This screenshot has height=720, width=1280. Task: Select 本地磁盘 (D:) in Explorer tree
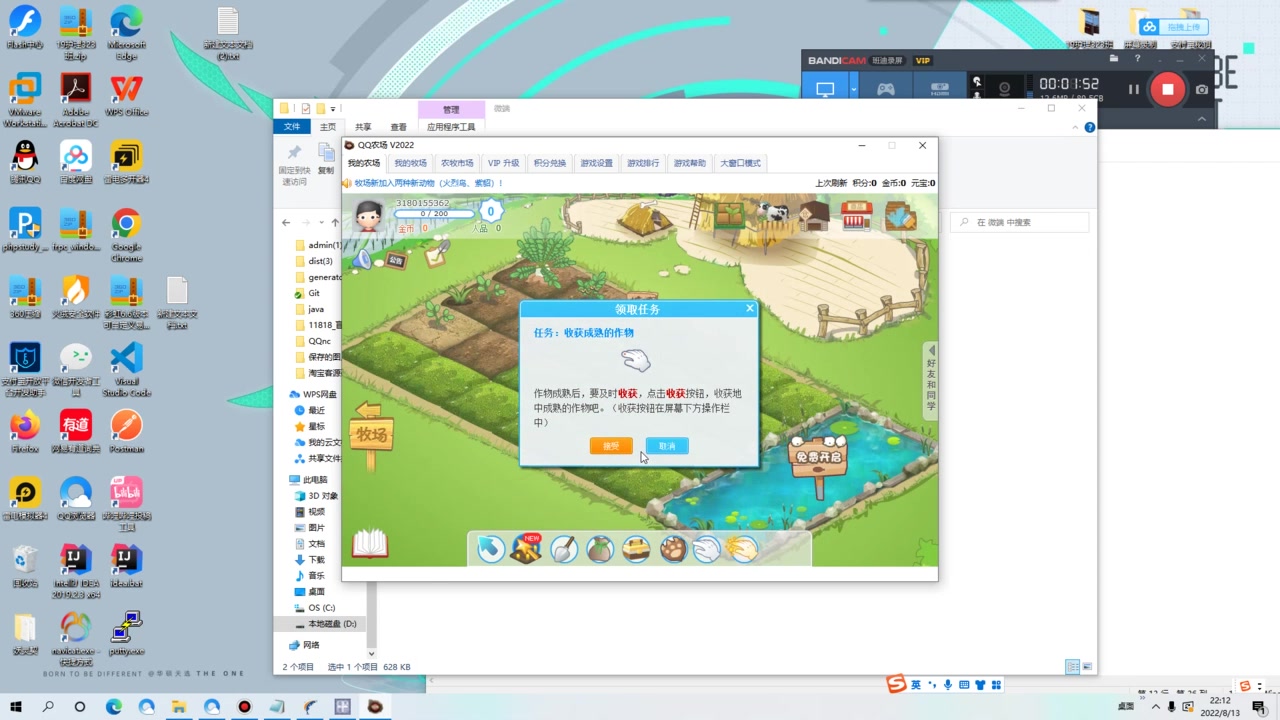pyautogui.click(x=331, y=623)
